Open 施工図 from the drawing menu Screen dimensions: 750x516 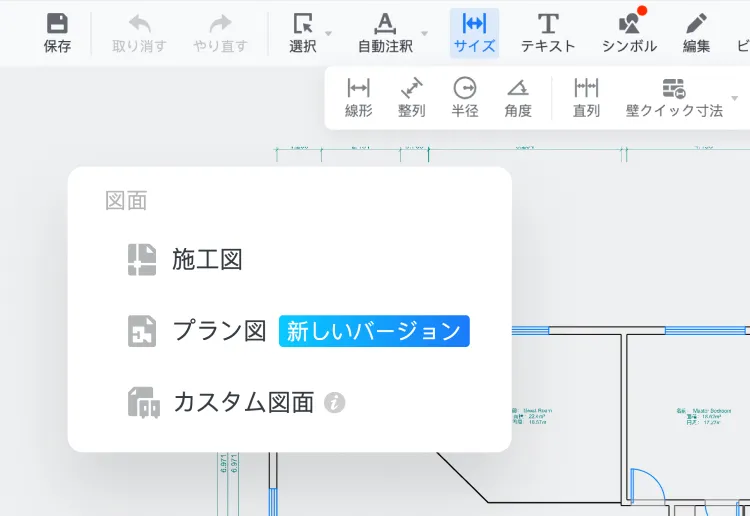pos(207,260)
